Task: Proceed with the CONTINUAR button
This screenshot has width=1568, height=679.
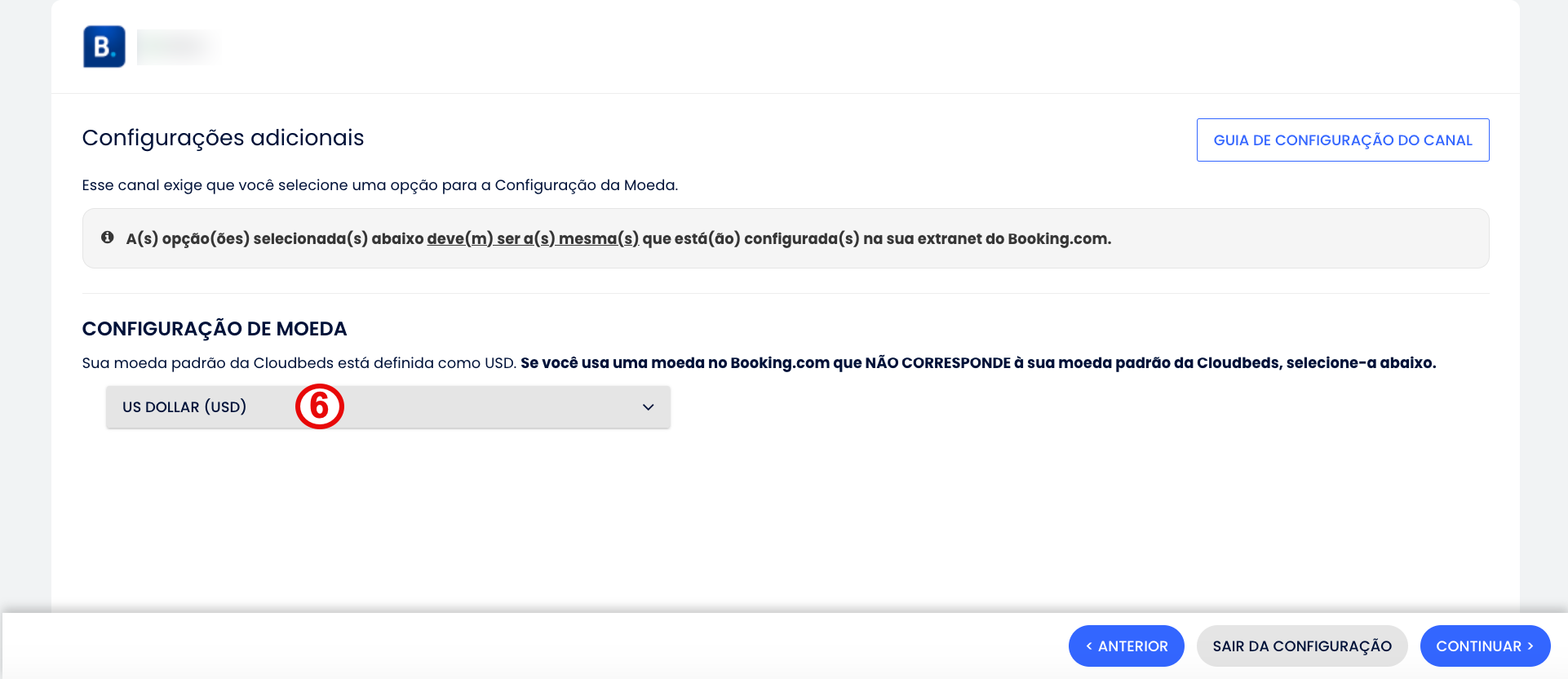Action: point(1486,646)
